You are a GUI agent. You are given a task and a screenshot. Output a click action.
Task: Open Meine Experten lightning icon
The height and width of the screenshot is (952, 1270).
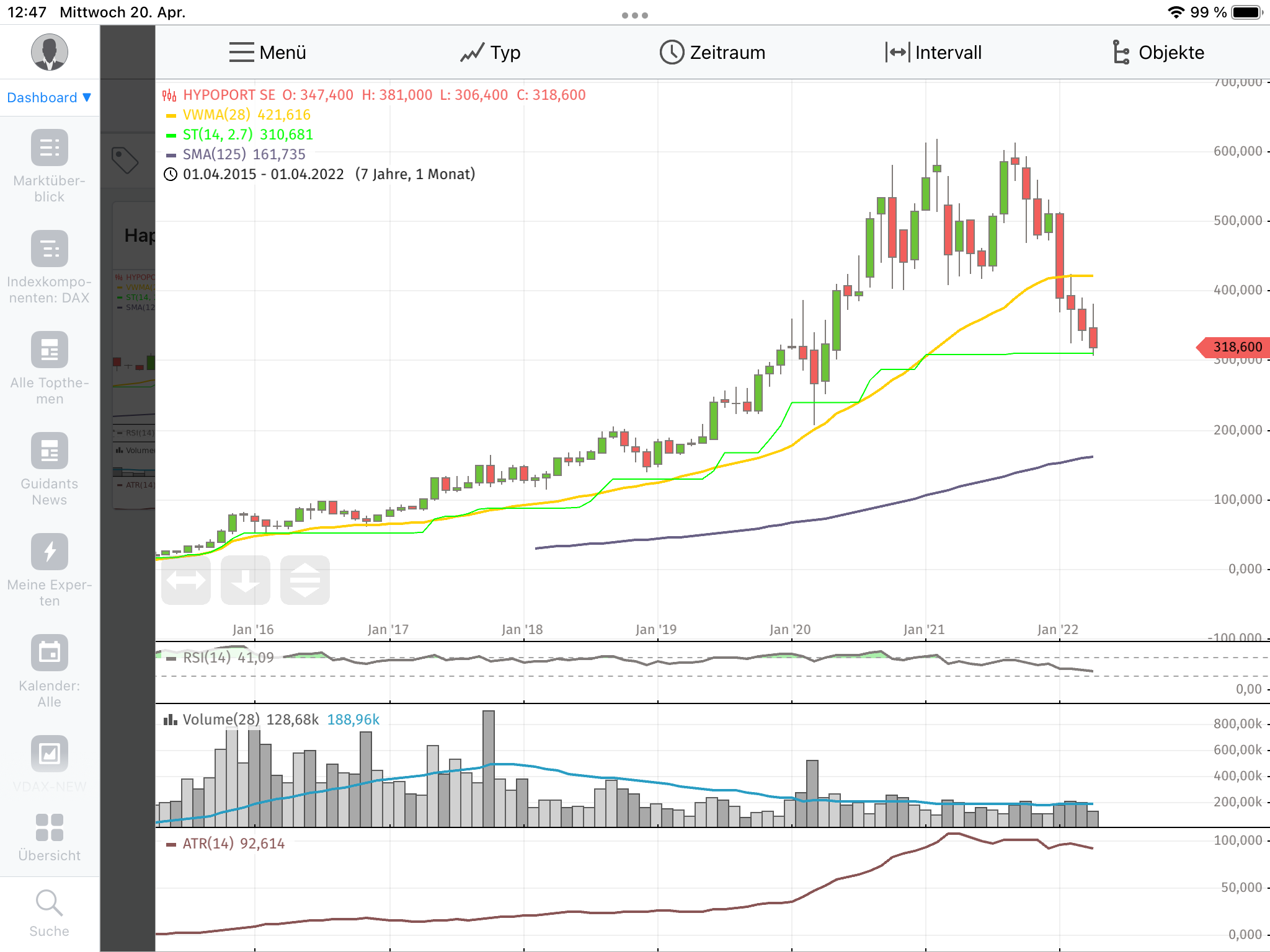click(x=50, y=552)
